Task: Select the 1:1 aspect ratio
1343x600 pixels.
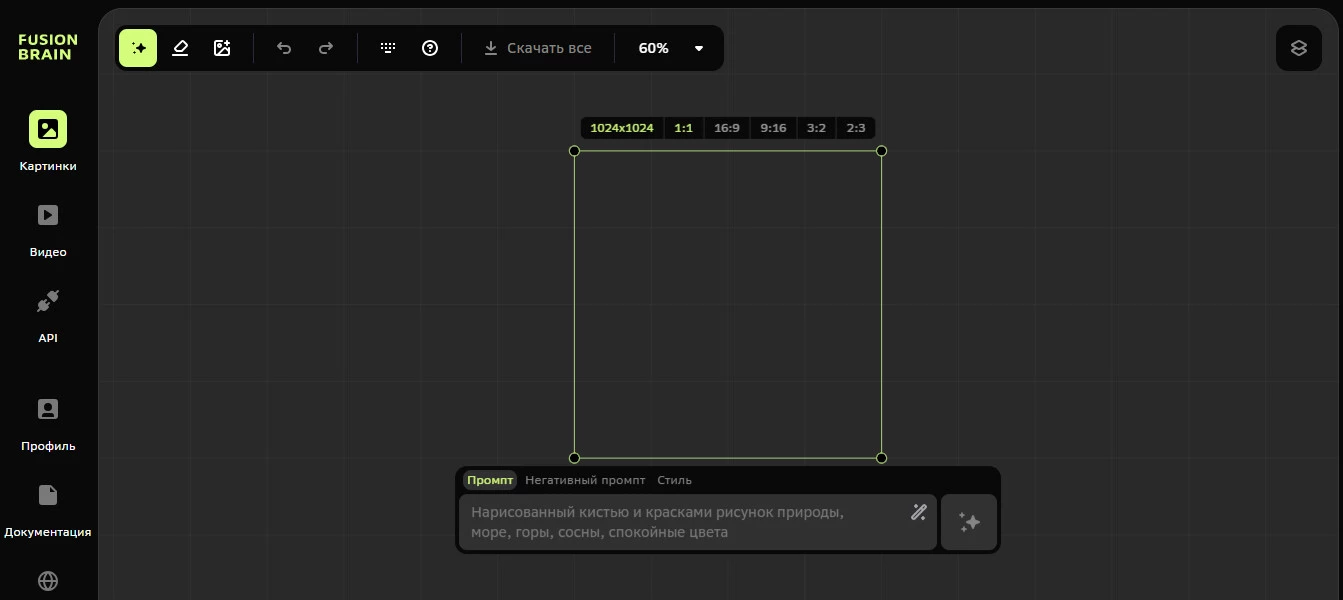Action: [684, 128]
